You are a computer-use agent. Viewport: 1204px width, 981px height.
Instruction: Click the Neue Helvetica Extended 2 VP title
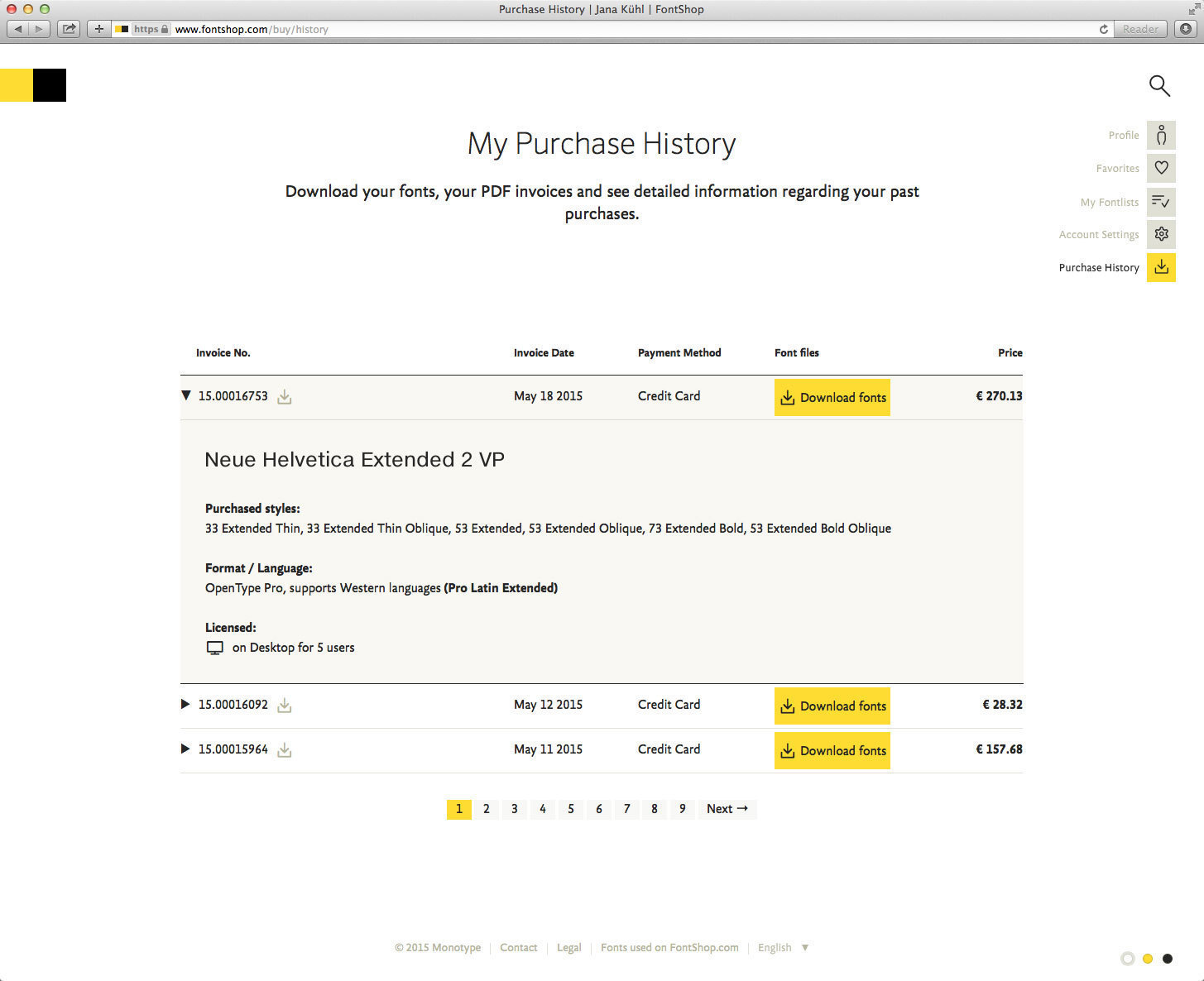pos(354,460)
